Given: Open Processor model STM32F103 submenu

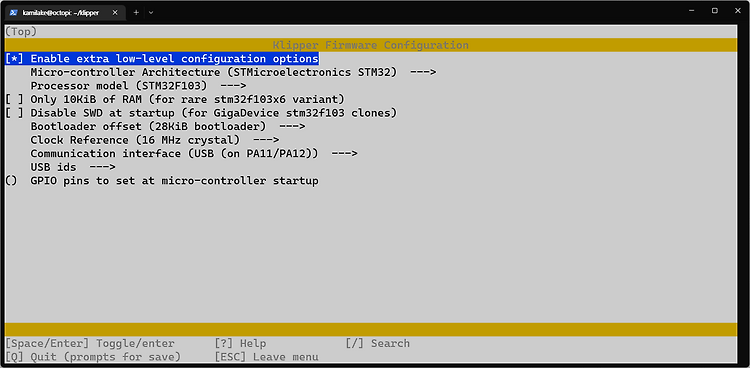Looking at the screenshot, I should (138, 86).
